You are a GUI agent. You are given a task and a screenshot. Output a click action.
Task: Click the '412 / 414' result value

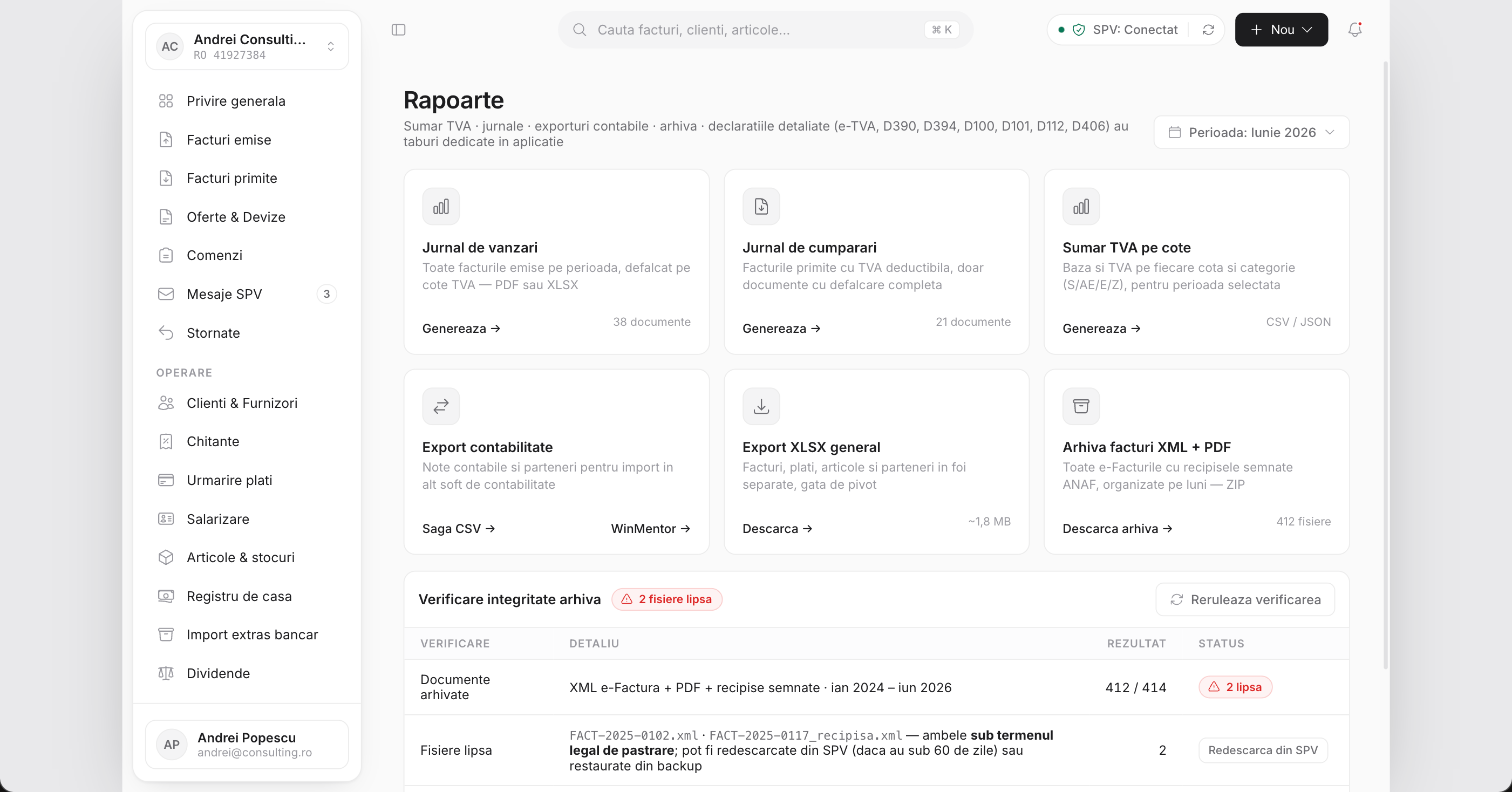tap(1135, 687)
